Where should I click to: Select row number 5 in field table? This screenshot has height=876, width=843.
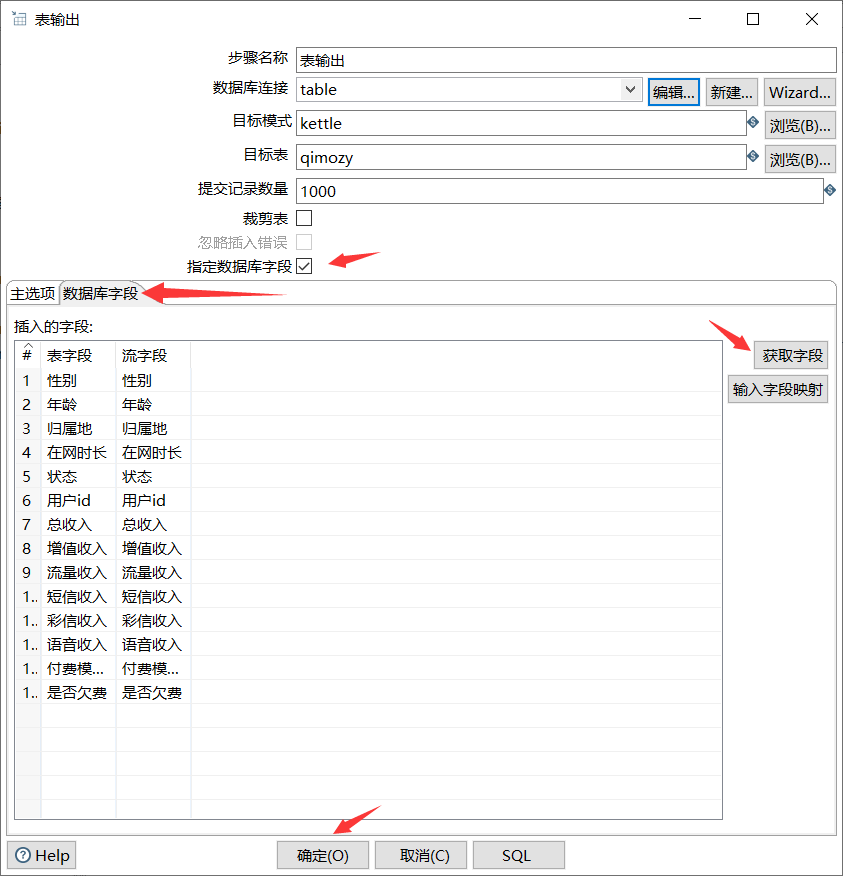click(x=27, y=477)
